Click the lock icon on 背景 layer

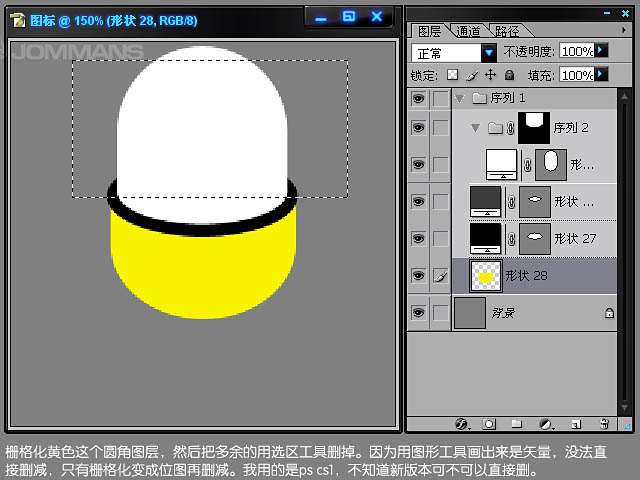coord(609,313)
